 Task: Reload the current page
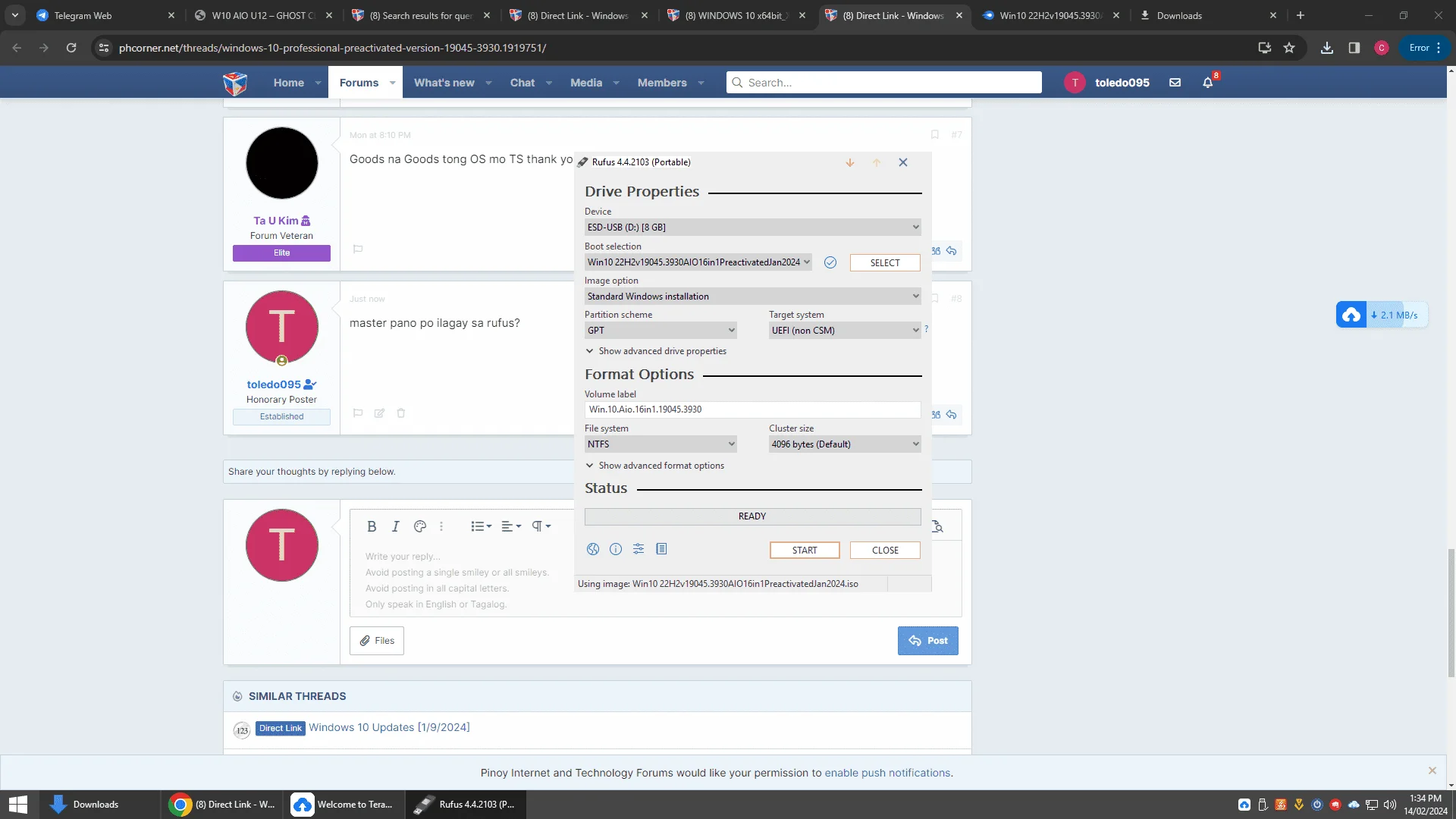pos(71,48)
